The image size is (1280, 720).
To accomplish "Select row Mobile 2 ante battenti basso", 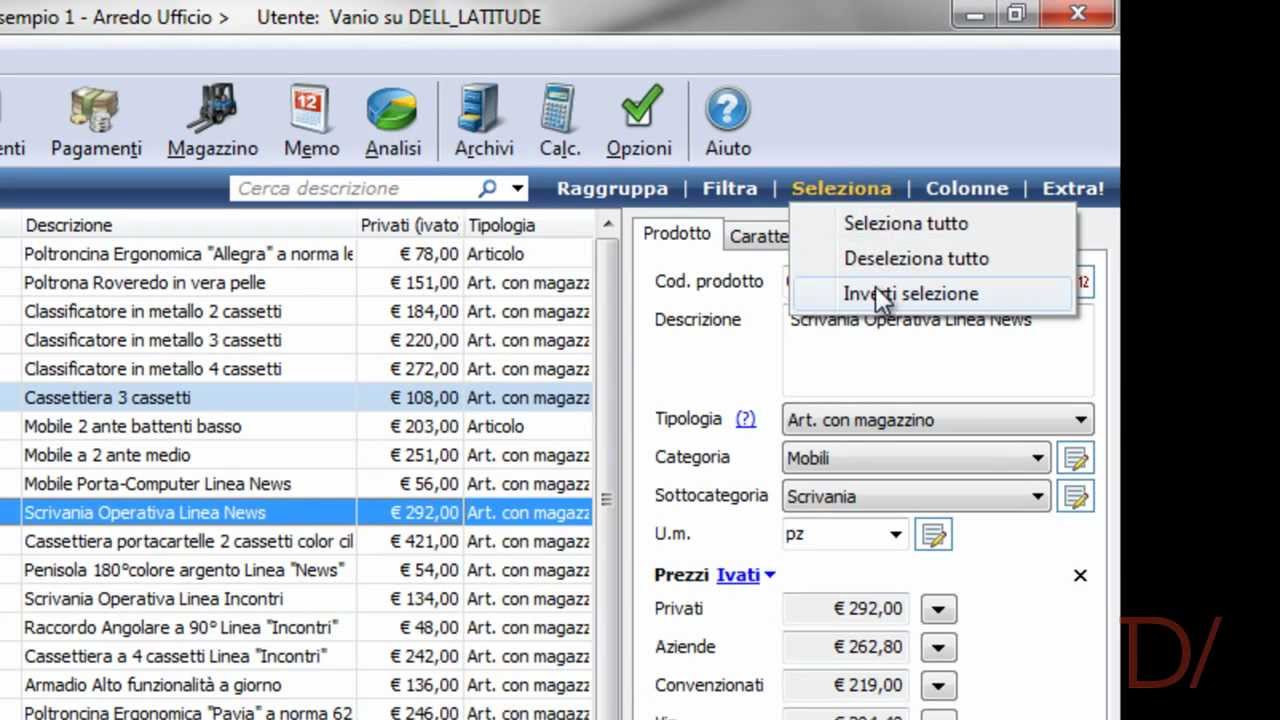I will pos(296,427).
